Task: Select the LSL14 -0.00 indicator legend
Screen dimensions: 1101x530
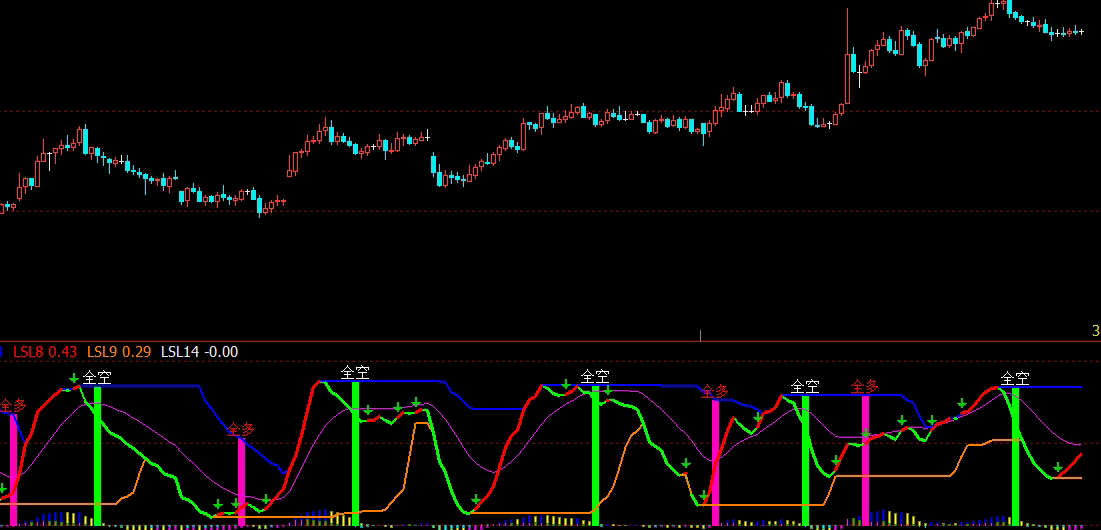Action: pyautogui.click(x=199, y=352)
